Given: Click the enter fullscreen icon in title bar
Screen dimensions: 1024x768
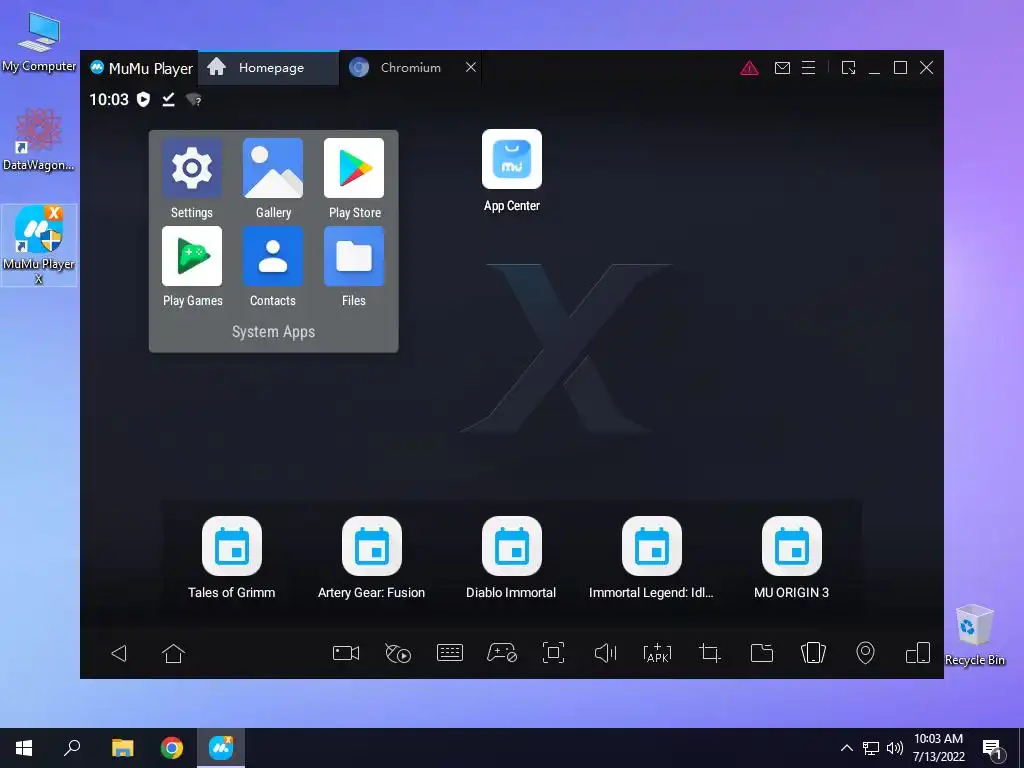Looking at the screenshot, I should 848,68.
